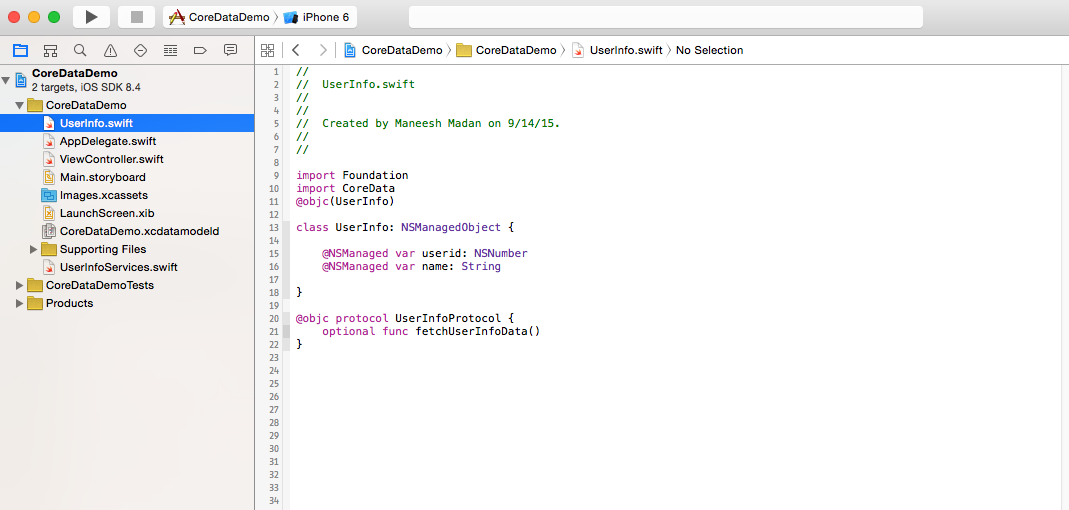Click the macOS zoom window button
Image resolution: width=1069 pixels, height=510 pixels.
(x=54, y=17)
